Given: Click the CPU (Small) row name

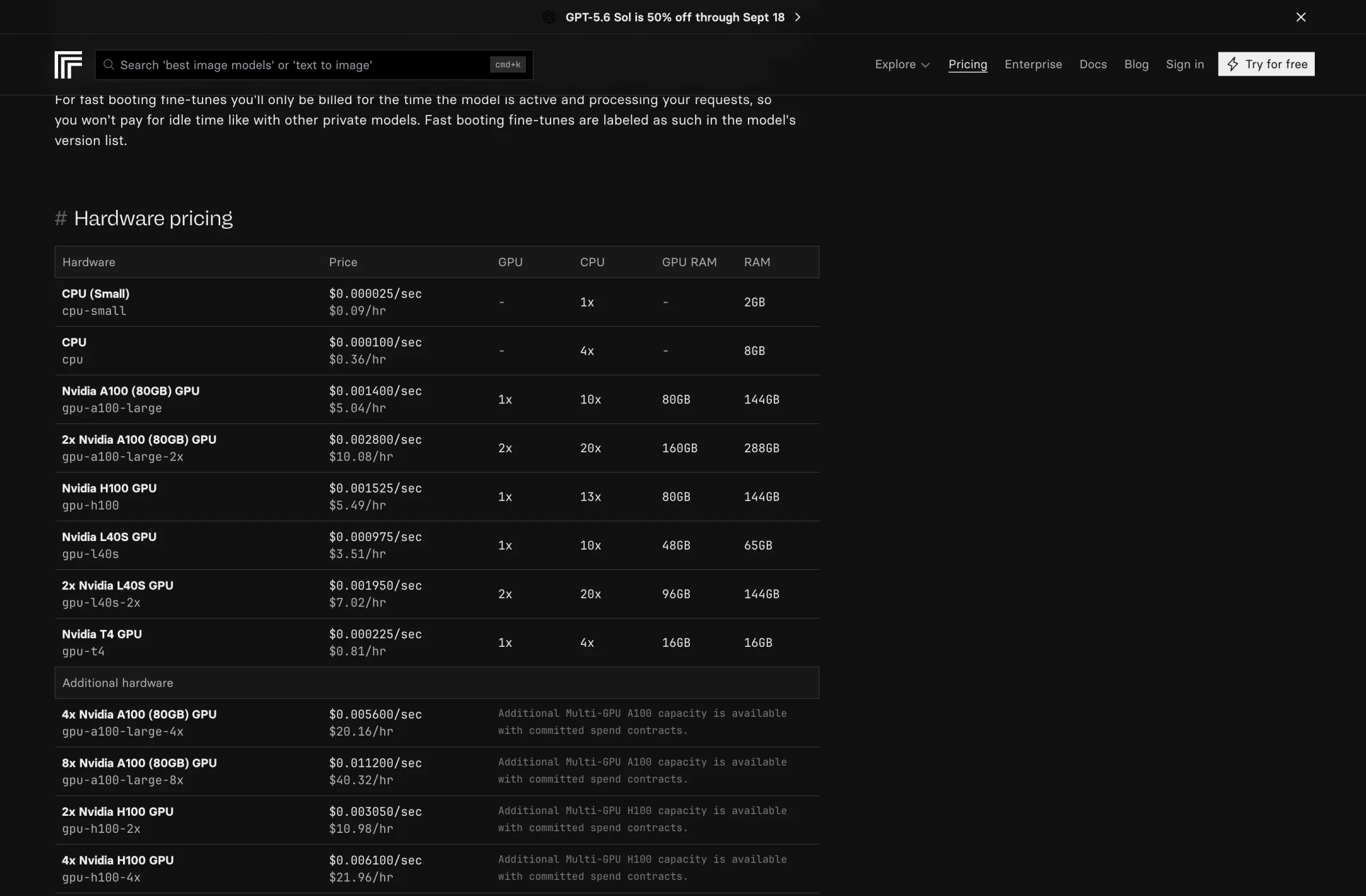Looking at the screenshot, I should point(96,294).
